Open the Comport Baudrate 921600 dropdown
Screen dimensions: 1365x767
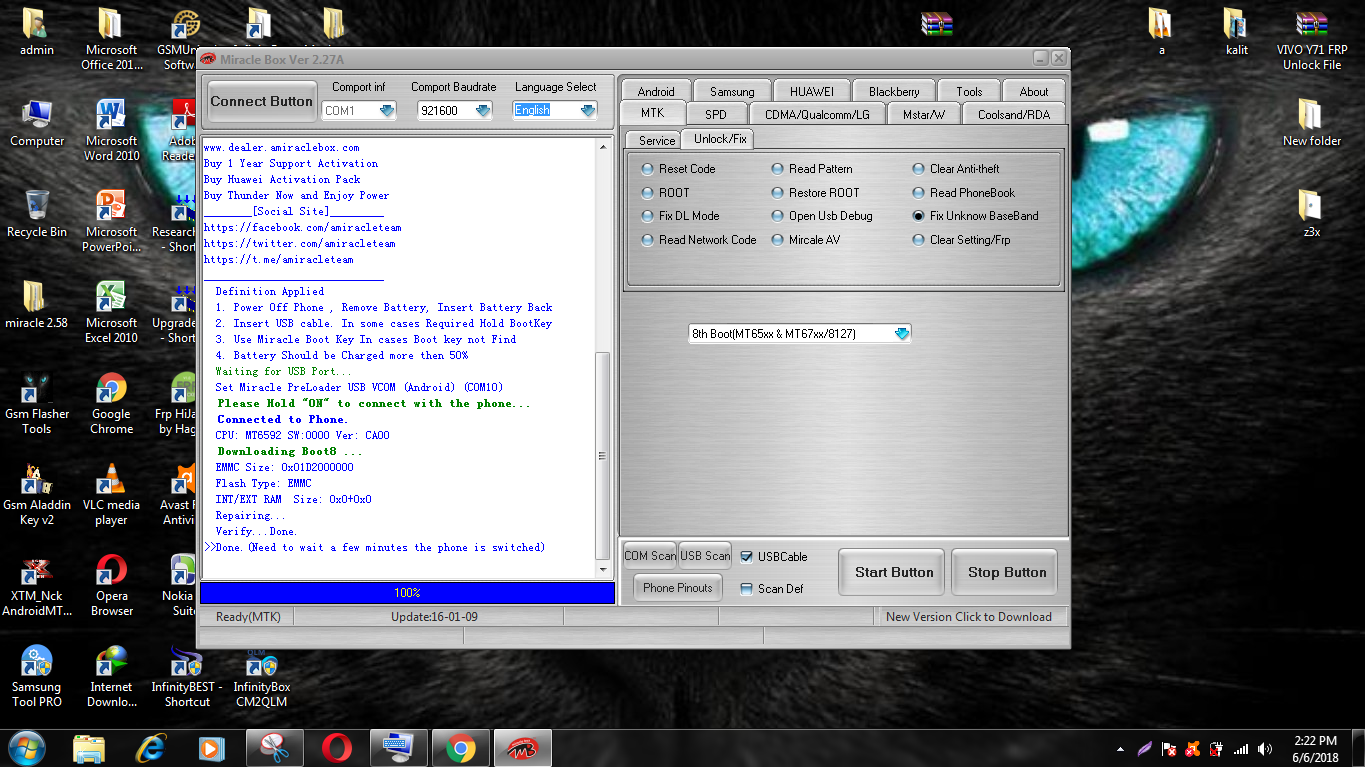pyautogui.click(x=483, y=110)
